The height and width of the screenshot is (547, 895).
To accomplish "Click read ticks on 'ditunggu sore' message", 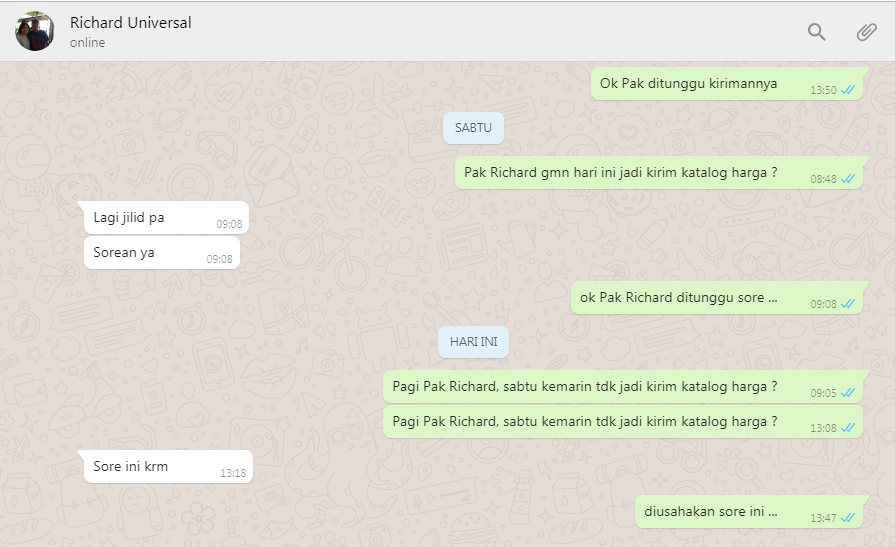I will (848, 304).
